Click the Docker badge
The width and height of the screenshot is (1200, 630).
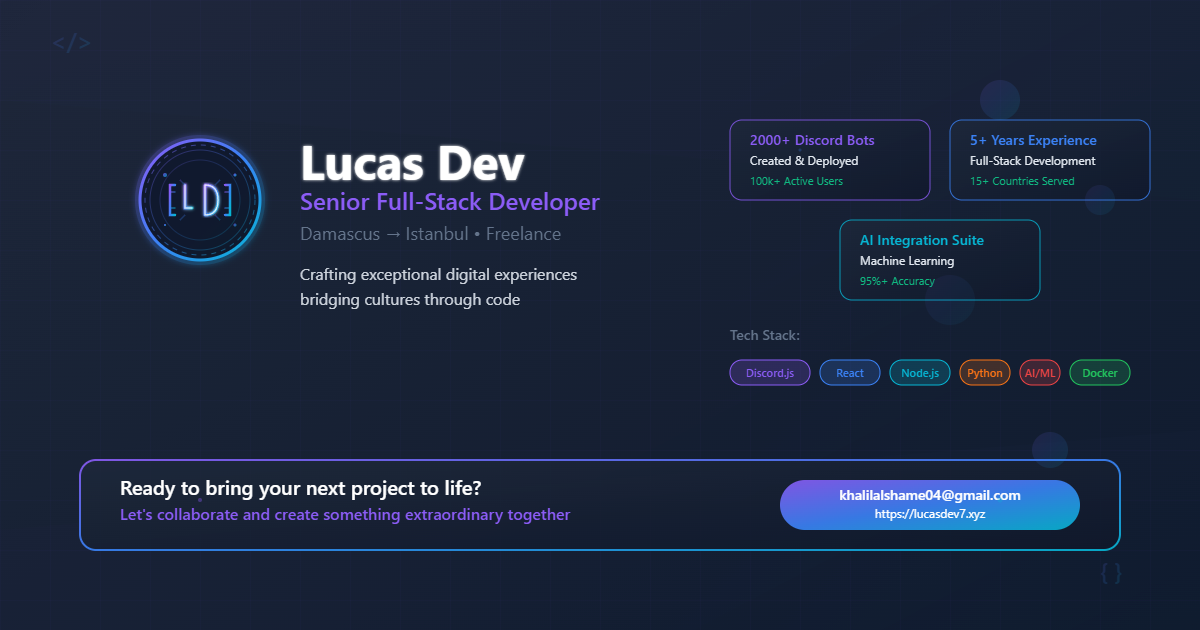click(x=1099, y=372)
